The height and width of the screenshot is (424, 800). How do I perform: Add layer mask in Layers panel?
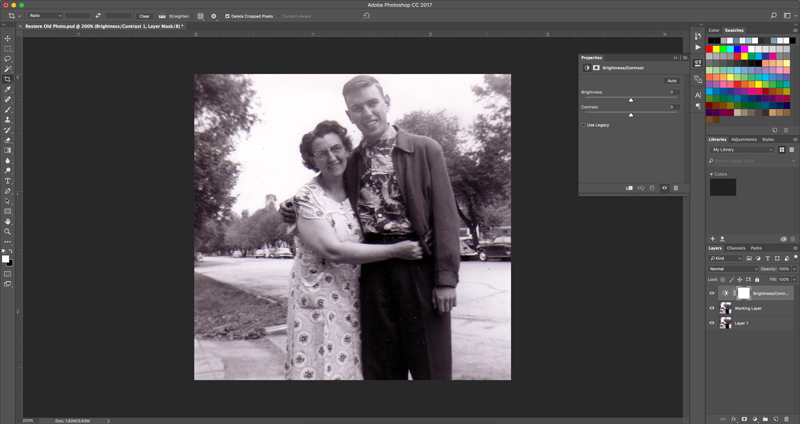point(744,419)
